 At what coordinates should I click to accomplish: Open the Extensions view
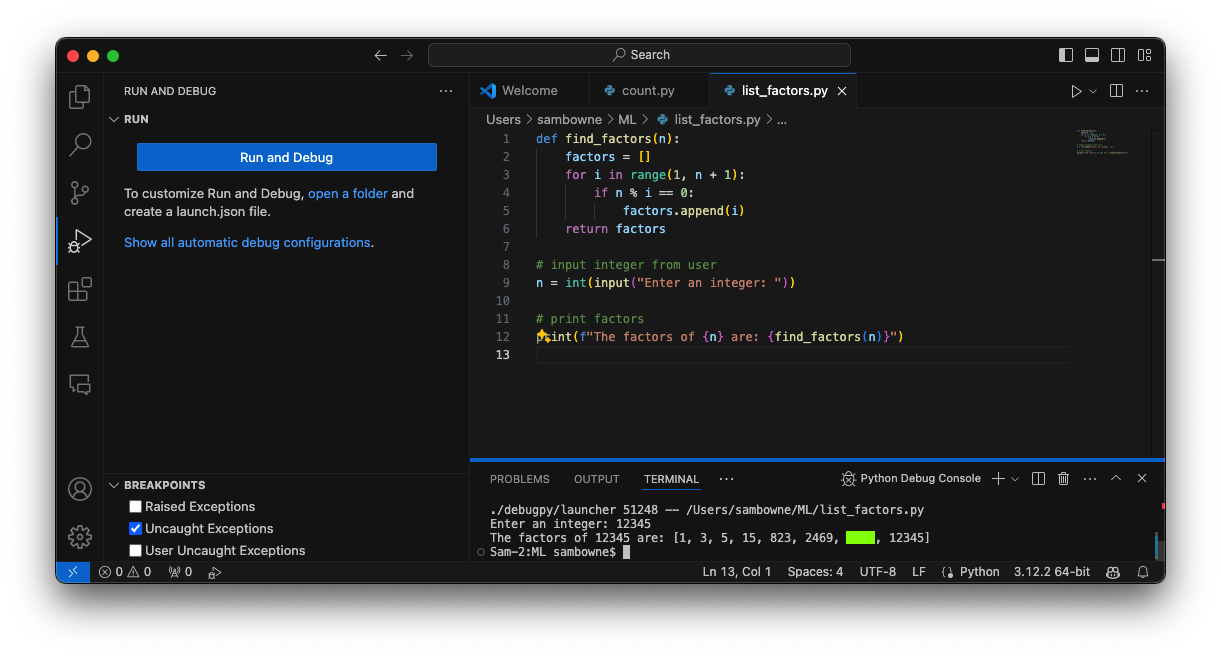click(x=80, y=290)
